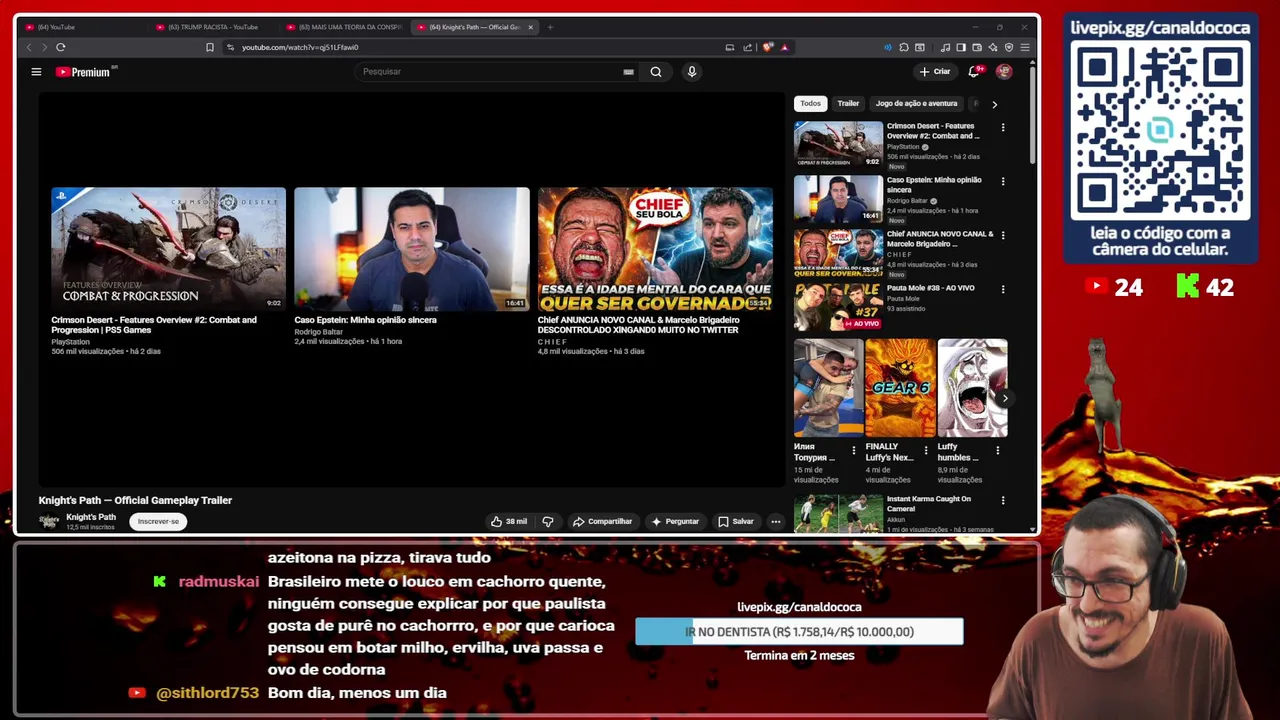Viewport: 1280px width, 720px height.
Task: Show more filter chips with right arrow
Action: [994, 104]
